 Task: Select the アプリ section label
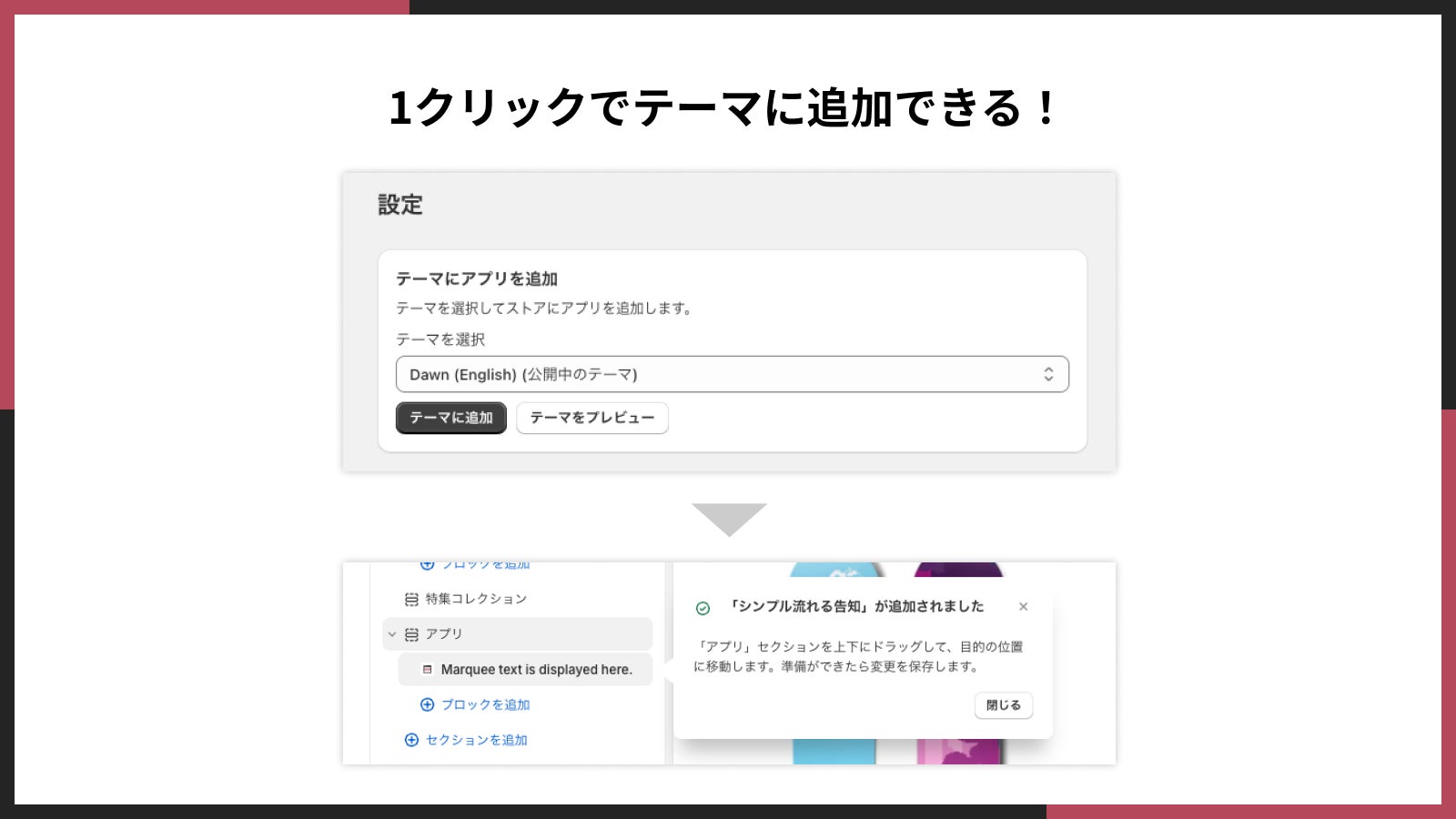click(x=444, y=634)
